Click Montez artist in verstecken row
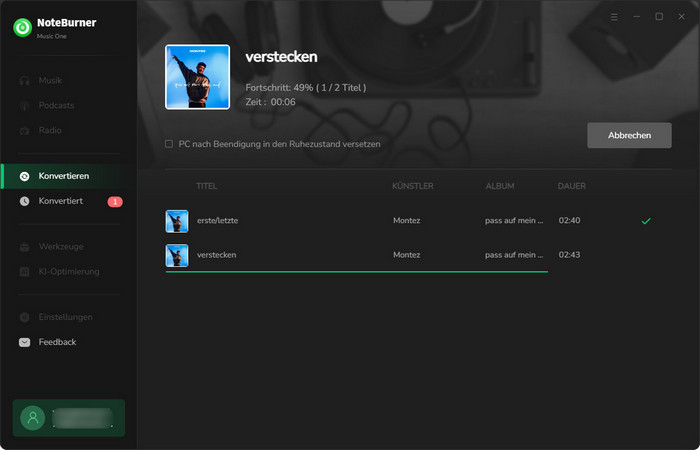This screenshot has width=700, height=450. [406, 255]
